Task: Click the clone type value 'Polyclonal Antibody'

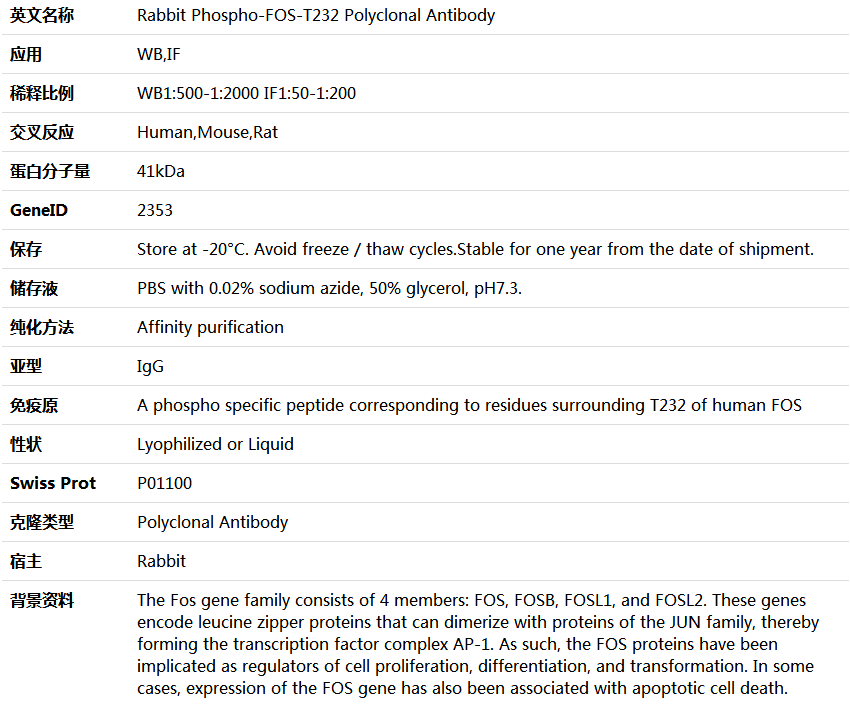Action: 212,522
